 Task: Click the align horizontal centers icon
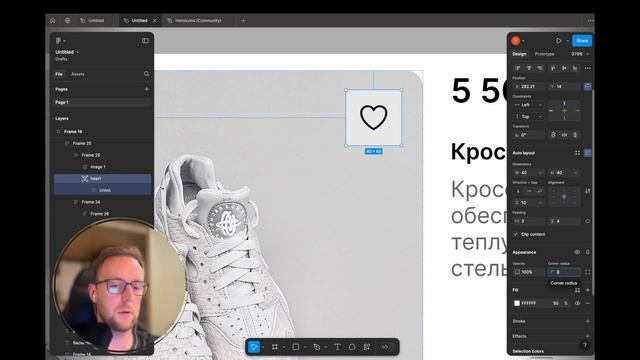529,68
